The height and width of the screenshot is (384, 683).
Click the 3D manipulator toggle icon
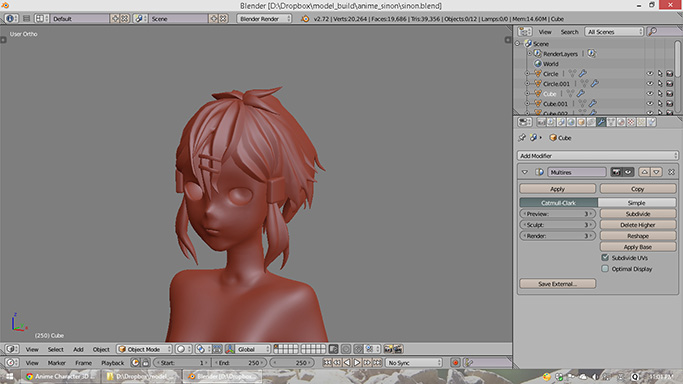click(230, 349)
